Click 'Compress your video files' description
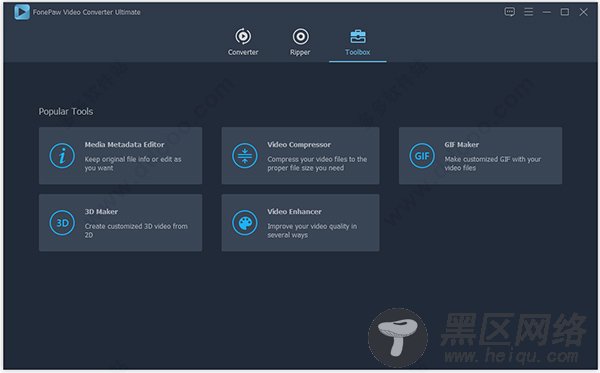600x373 pixels. tap(317, 163)
